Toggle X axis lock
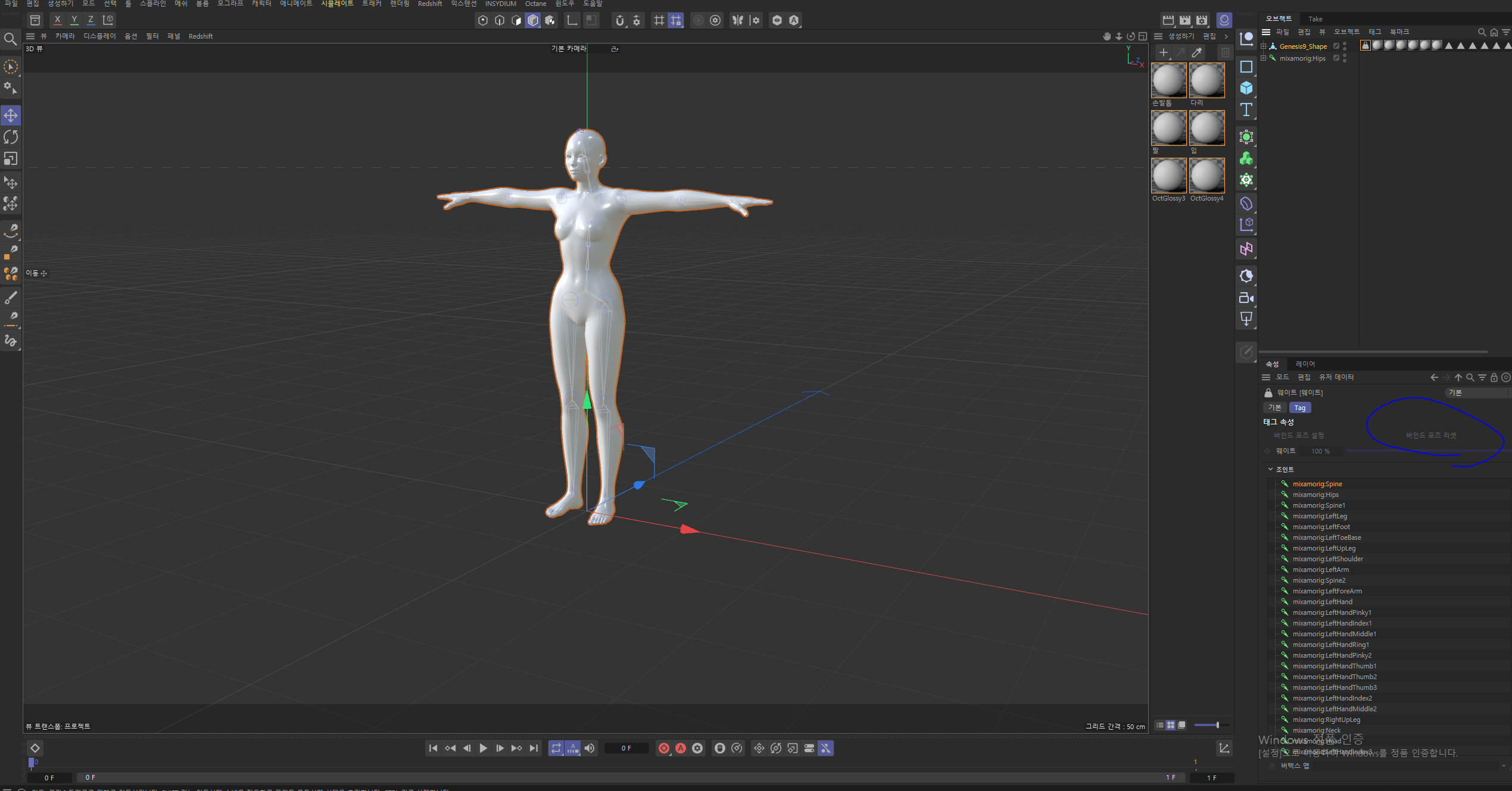This screenshot has height=791, width=1512. pos(58,20)
